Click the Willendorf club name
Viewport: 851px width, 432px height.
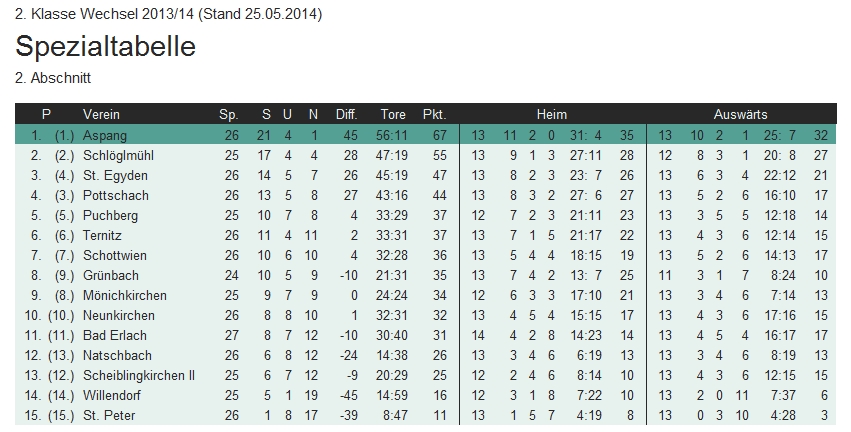pyautogui.click(x=114, y=395)
